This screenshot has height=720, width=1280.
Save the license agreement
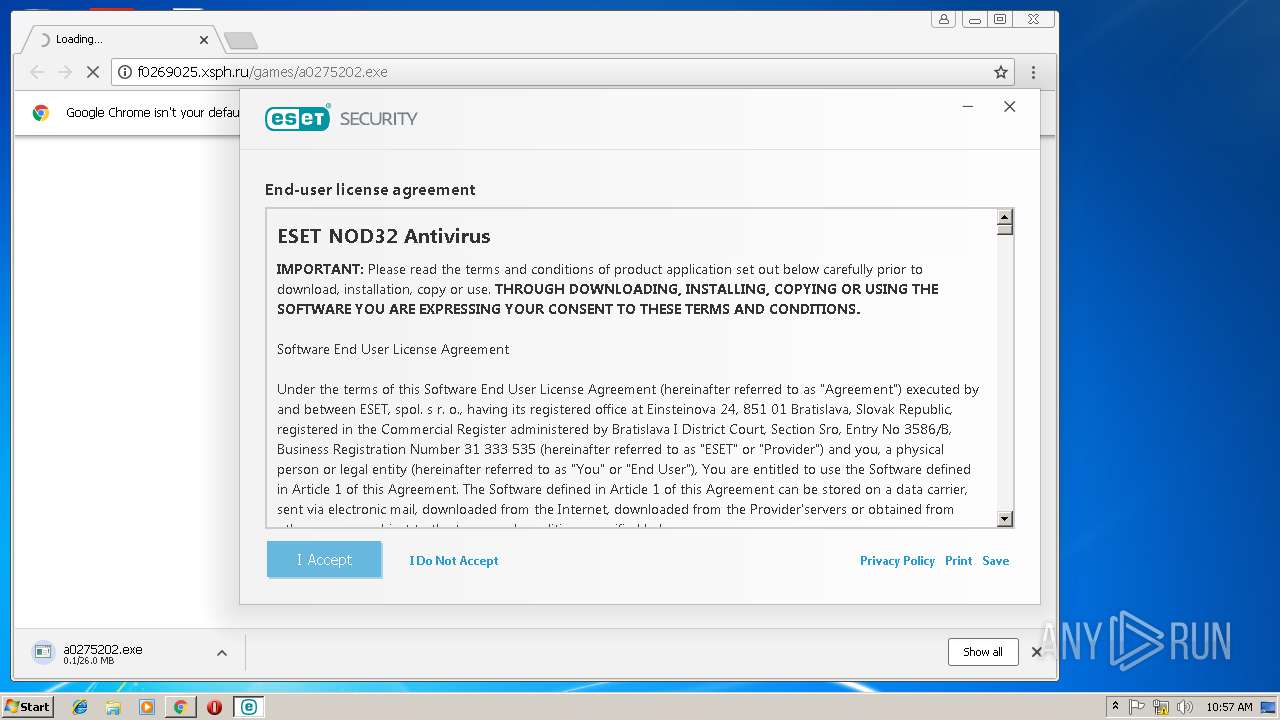[995, 561]
